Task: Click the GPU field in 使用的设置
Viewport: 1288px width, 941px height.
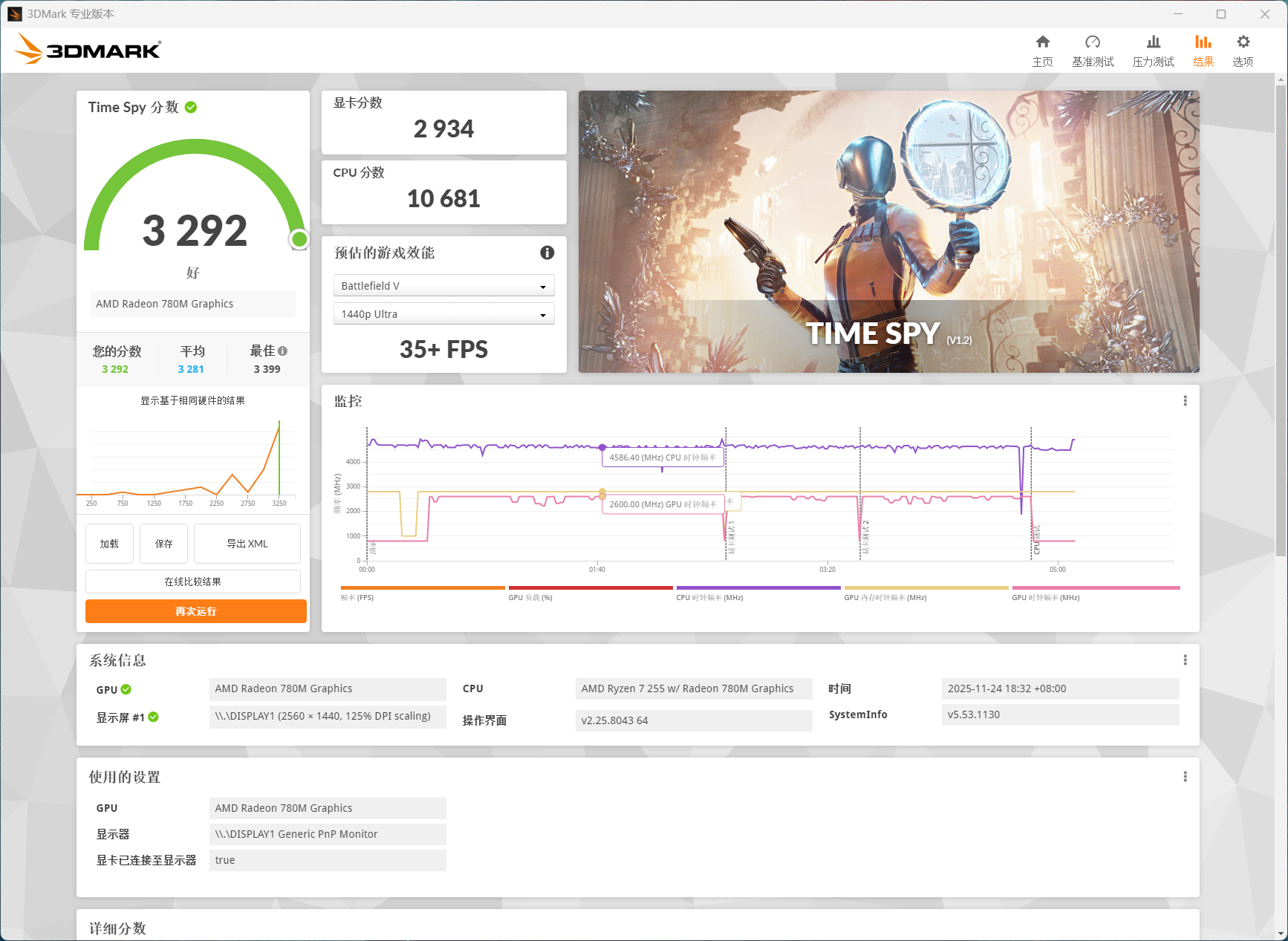Action: tap(328, 808)
